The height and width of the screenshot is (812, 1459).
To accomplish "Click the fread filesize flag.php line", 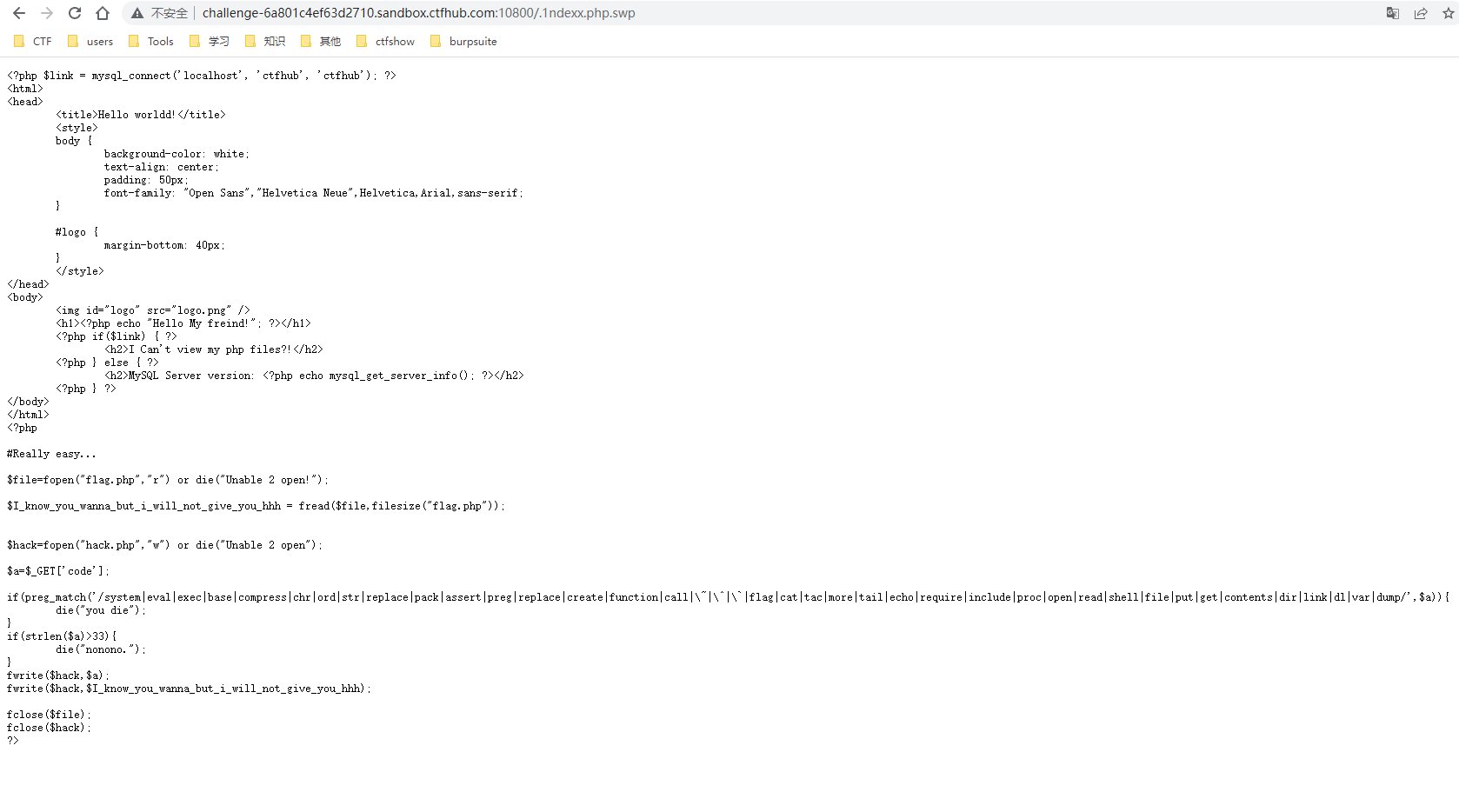I will [256, 506].
